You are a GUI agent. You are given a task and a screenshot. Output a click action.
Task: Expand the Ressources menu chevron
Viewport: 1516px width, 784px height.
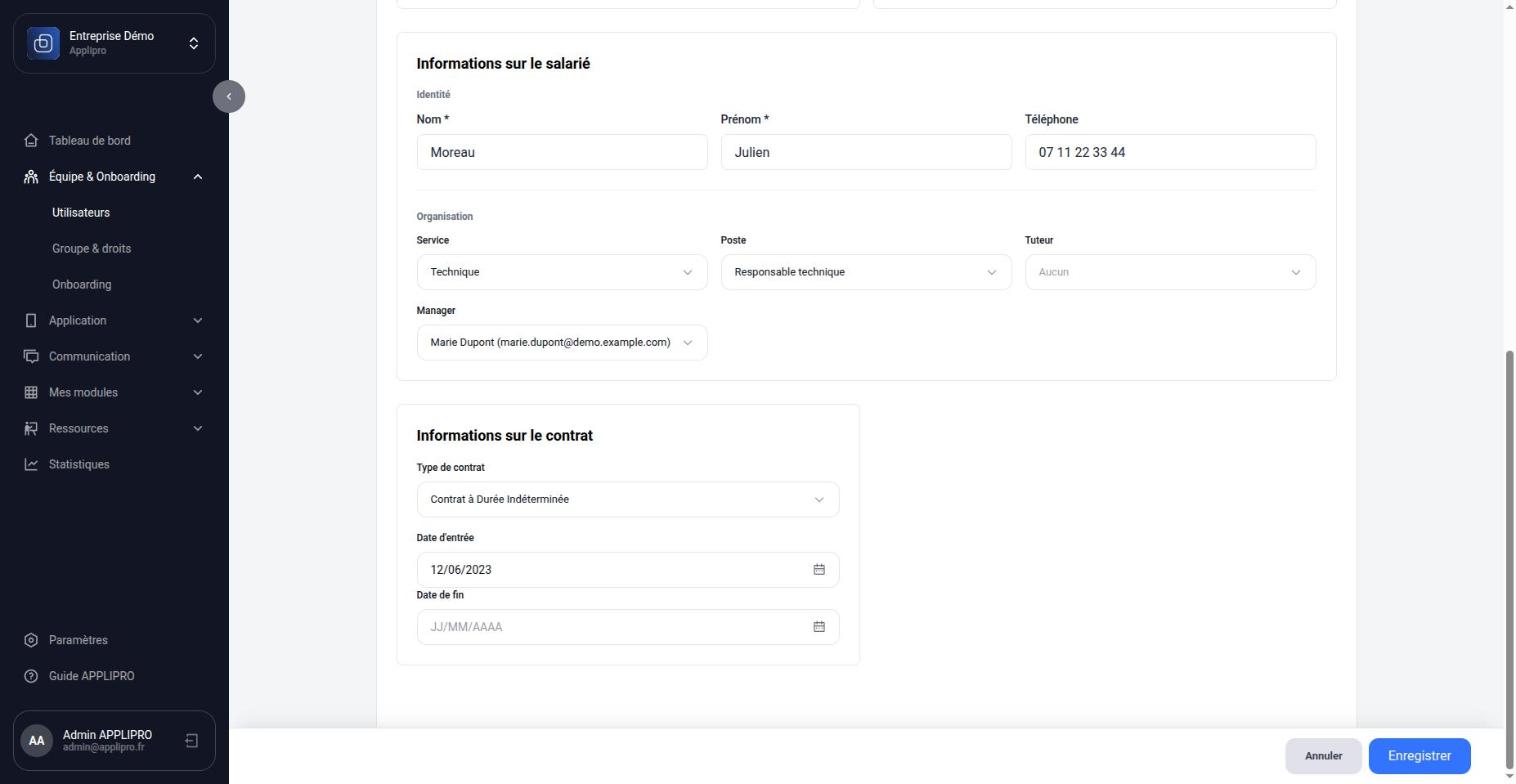click(x=197, y=429)
